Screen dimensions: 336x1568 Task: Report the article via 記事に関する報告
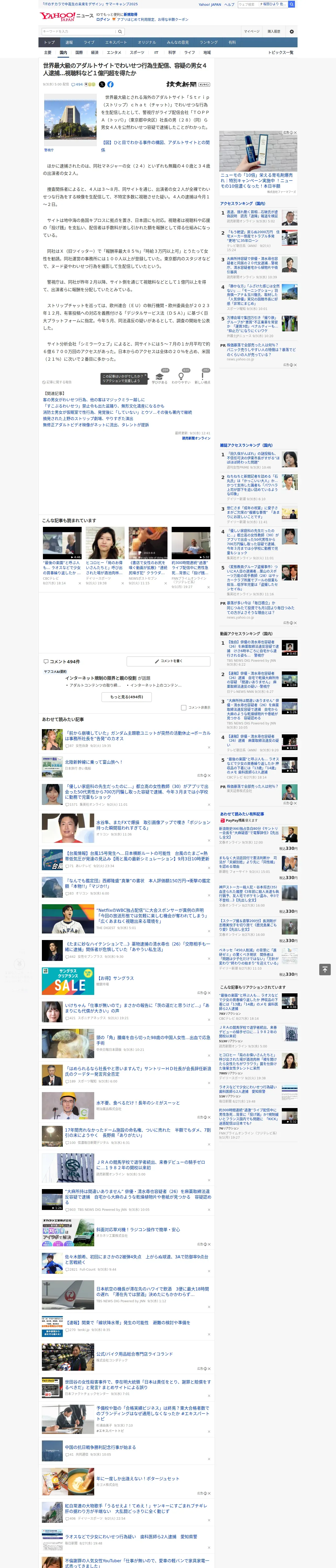(57, 382)
